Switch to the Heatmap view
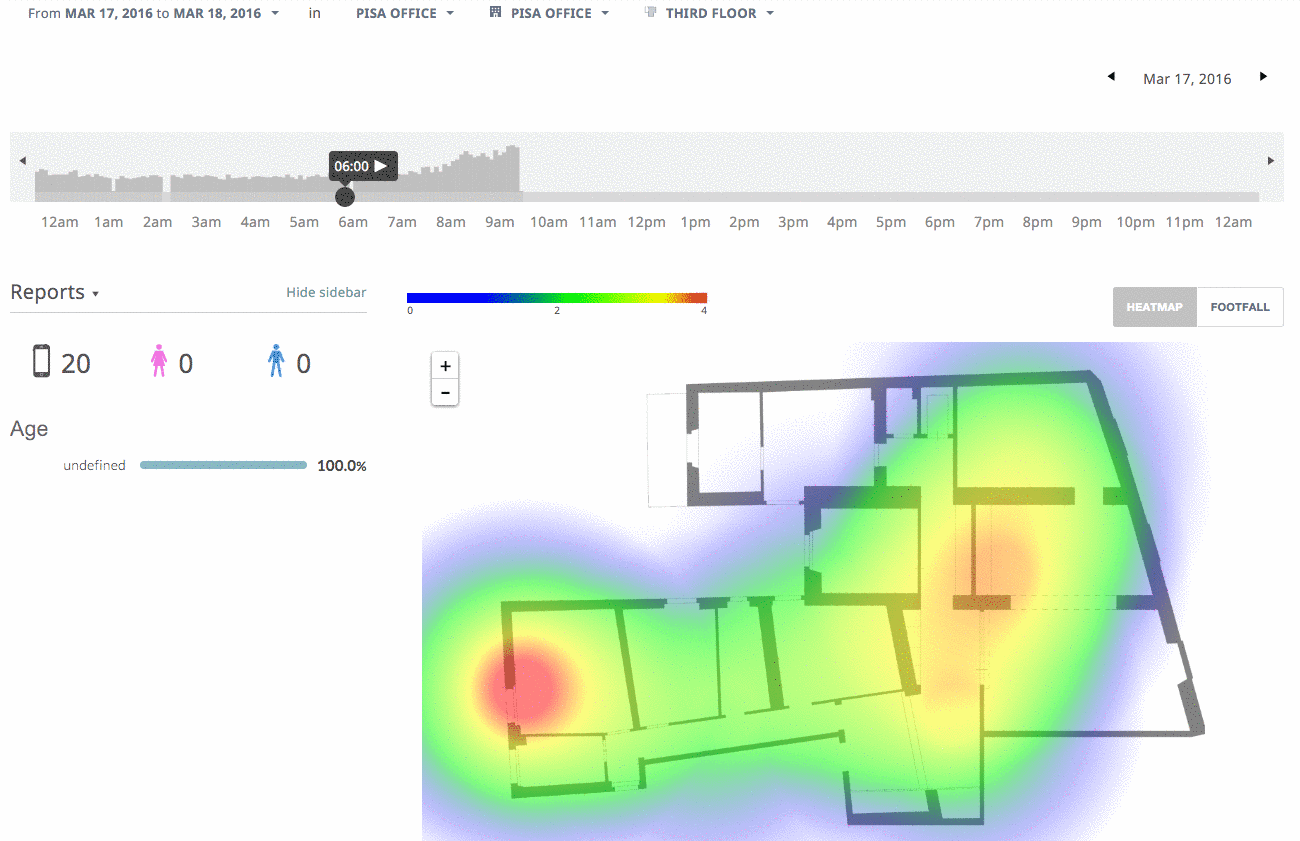The image size is (1300, 841). [1154, 307]
